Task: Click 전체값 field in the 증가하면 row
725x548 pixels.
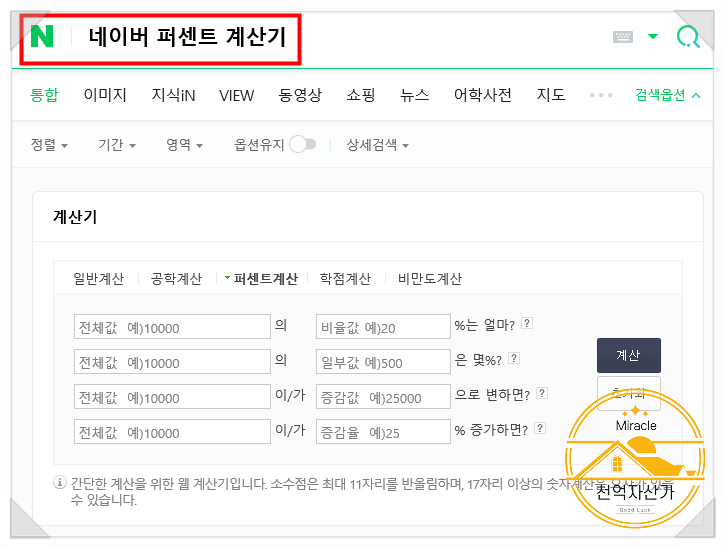Action: coord(172,431)
